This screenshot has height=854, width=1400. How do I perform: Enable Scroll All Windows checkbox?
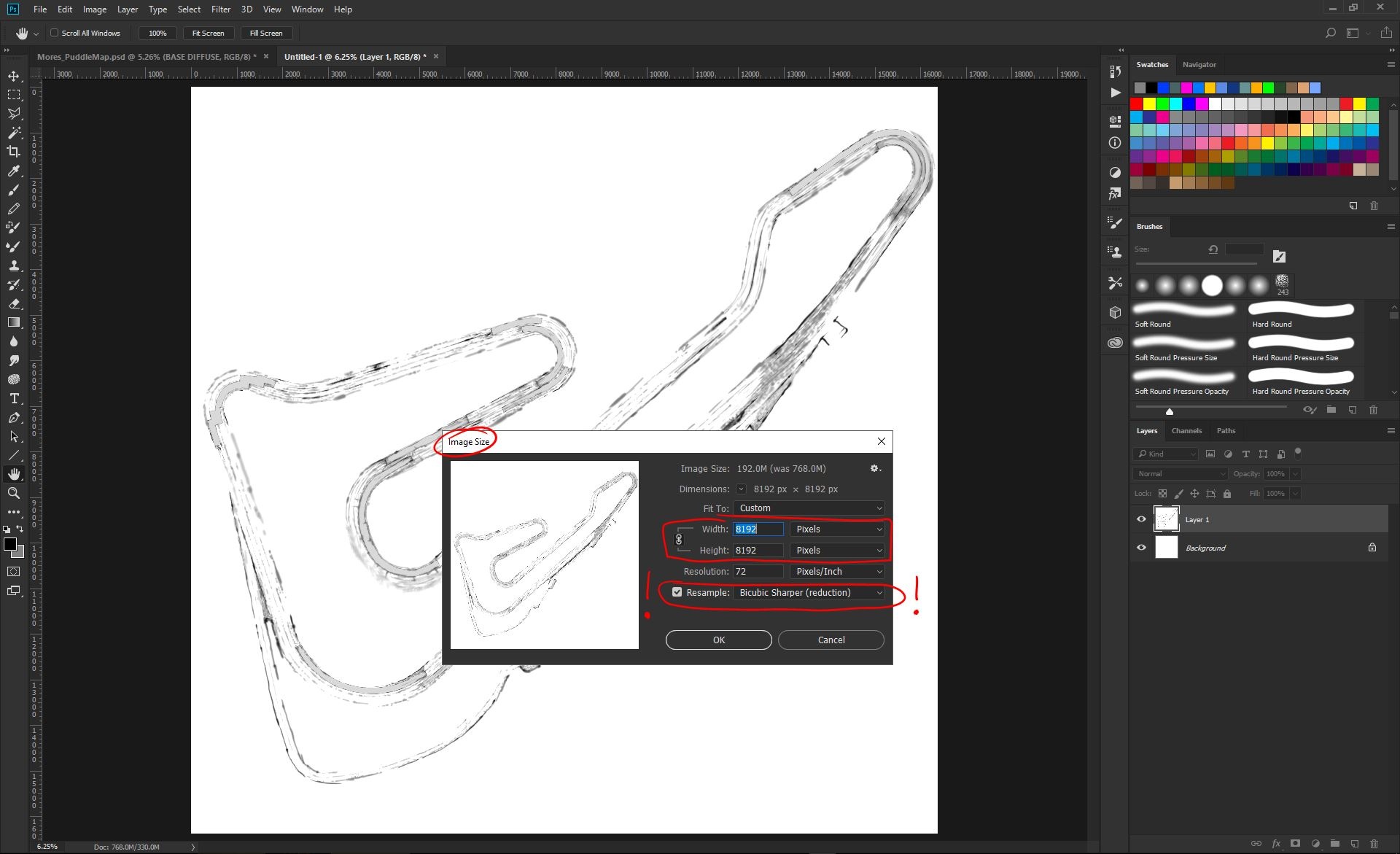click(54, 33)
